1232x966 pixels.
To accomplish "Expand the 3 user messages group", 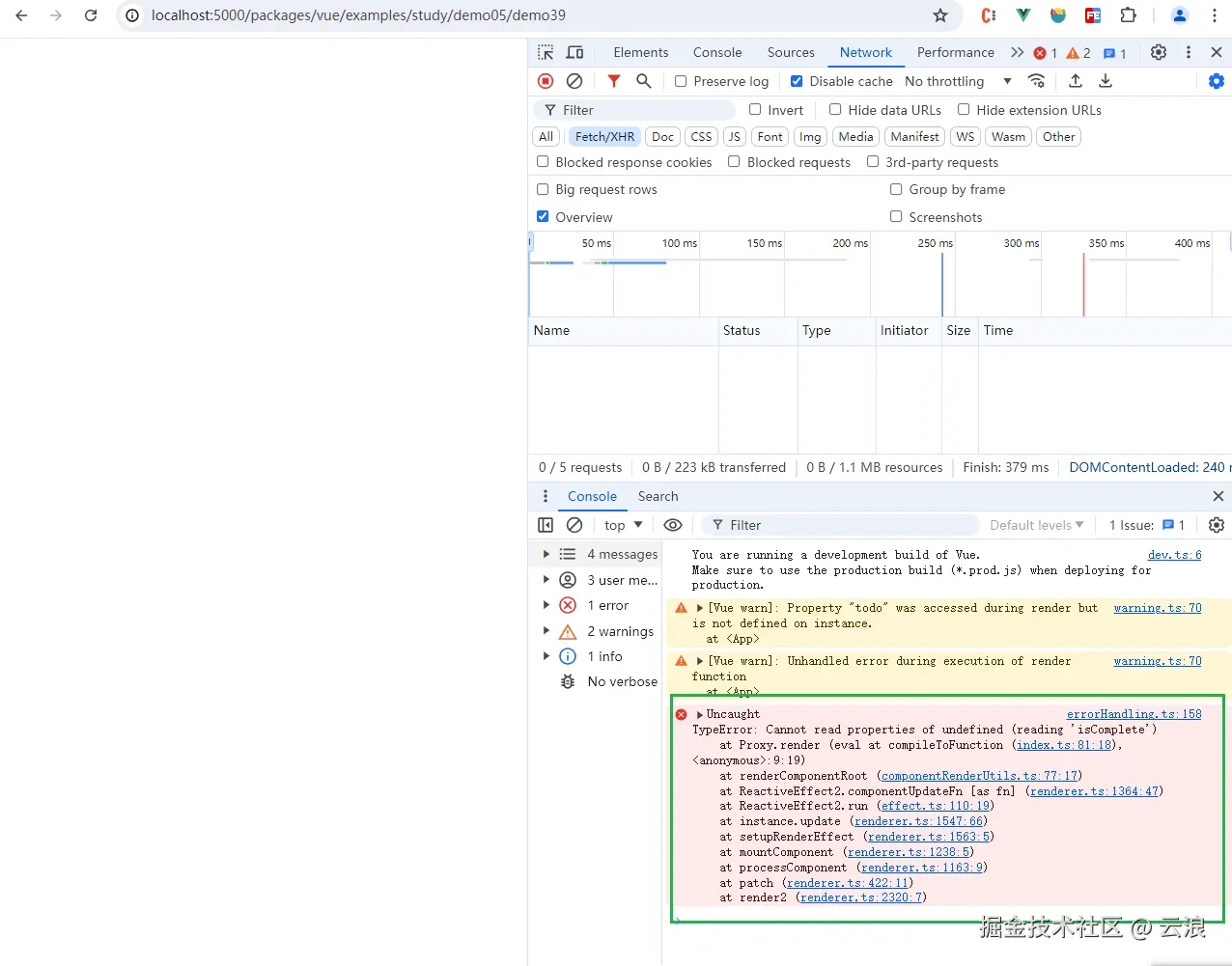I will pos(546,580).
